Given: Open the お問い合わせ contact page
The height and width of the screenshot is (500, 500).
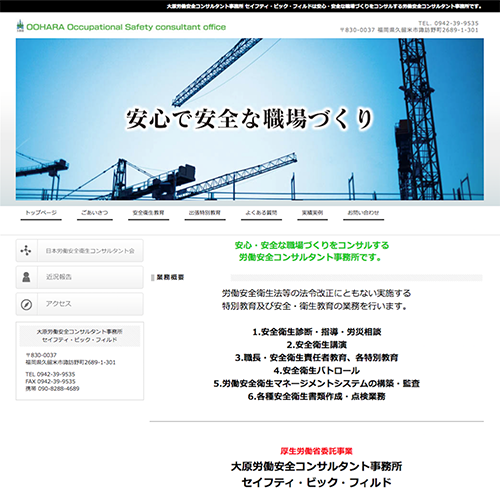Looking at the screenshot, I should point(363,213).
